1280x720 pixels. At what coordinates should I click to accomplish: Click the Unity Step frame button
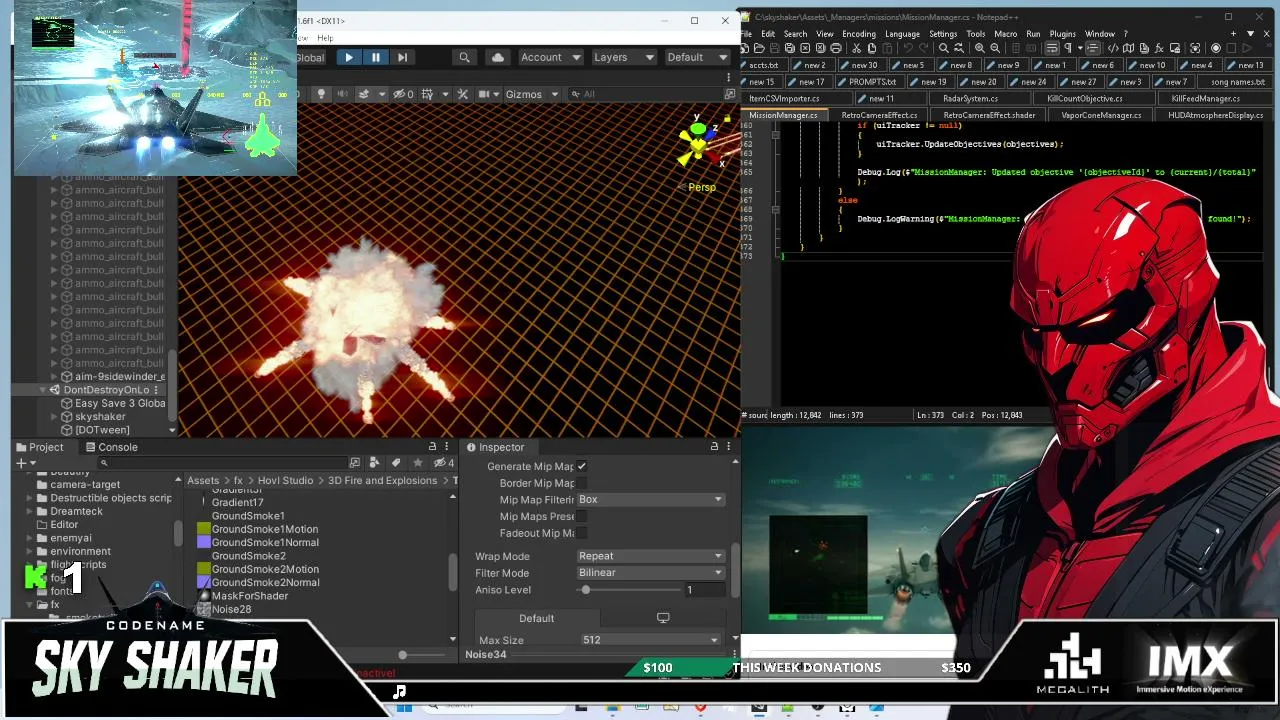(402, 58)
